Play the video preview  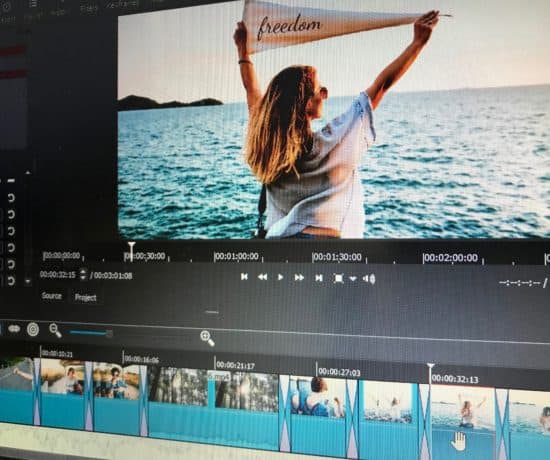pos(280,278)
